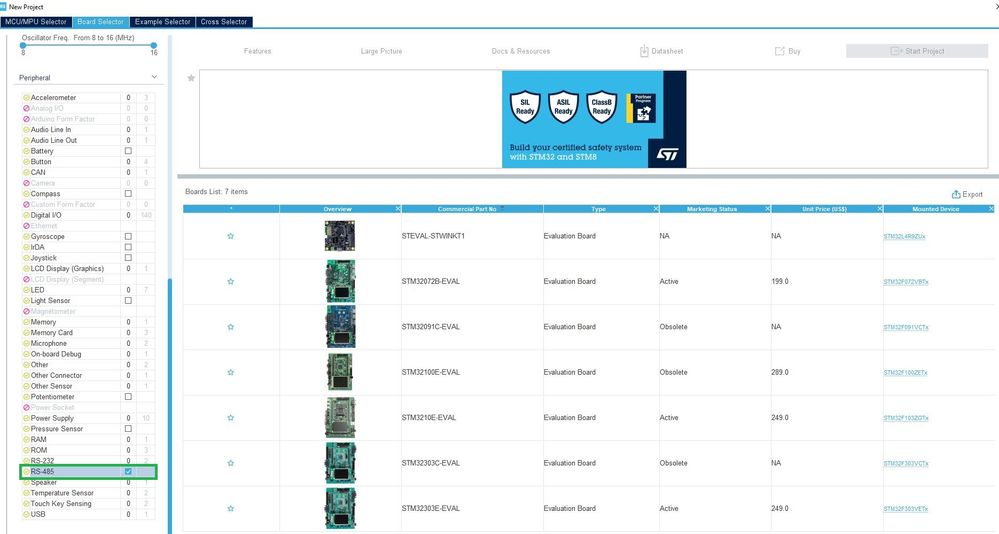Open STM32F091VCTx mounted device link
The height and width of the screenshot is (534, 999).
[905, 328]
